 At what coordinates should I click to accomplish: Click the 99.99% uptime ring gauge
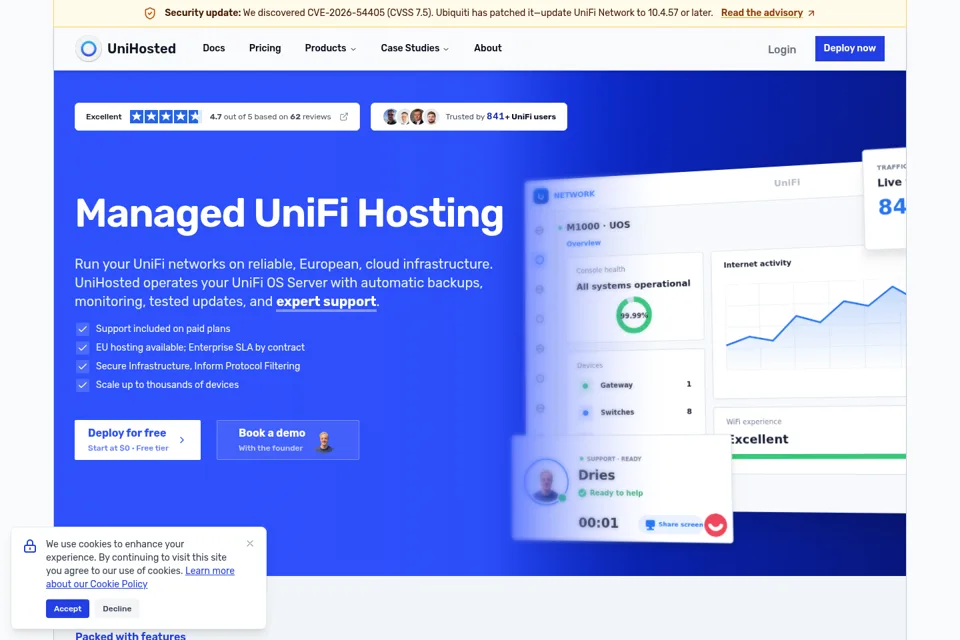coord(634,315)
